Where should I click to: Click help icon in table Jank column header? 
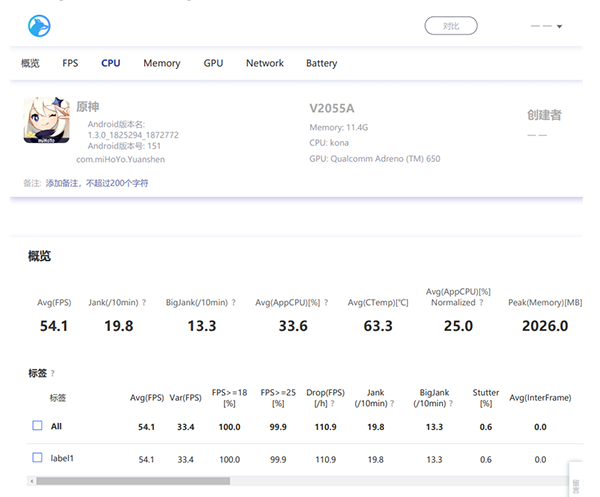coord(391,404)
